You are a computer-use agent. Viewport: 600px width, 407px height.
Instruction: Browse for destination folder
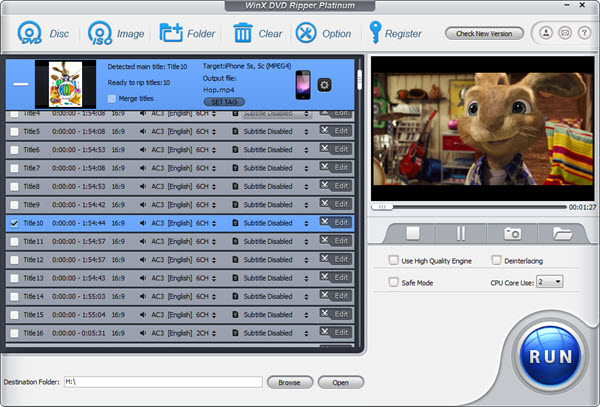(290, 382)
